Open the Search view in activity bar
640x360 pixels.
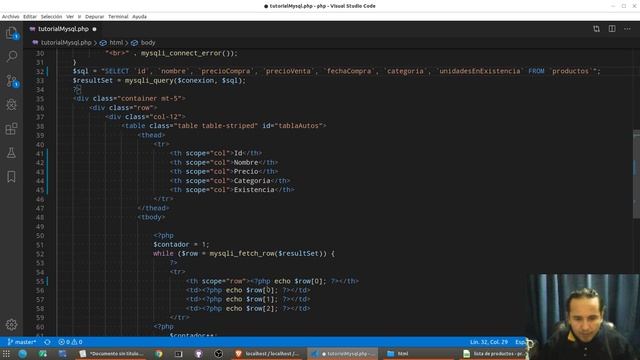(11, 56)
